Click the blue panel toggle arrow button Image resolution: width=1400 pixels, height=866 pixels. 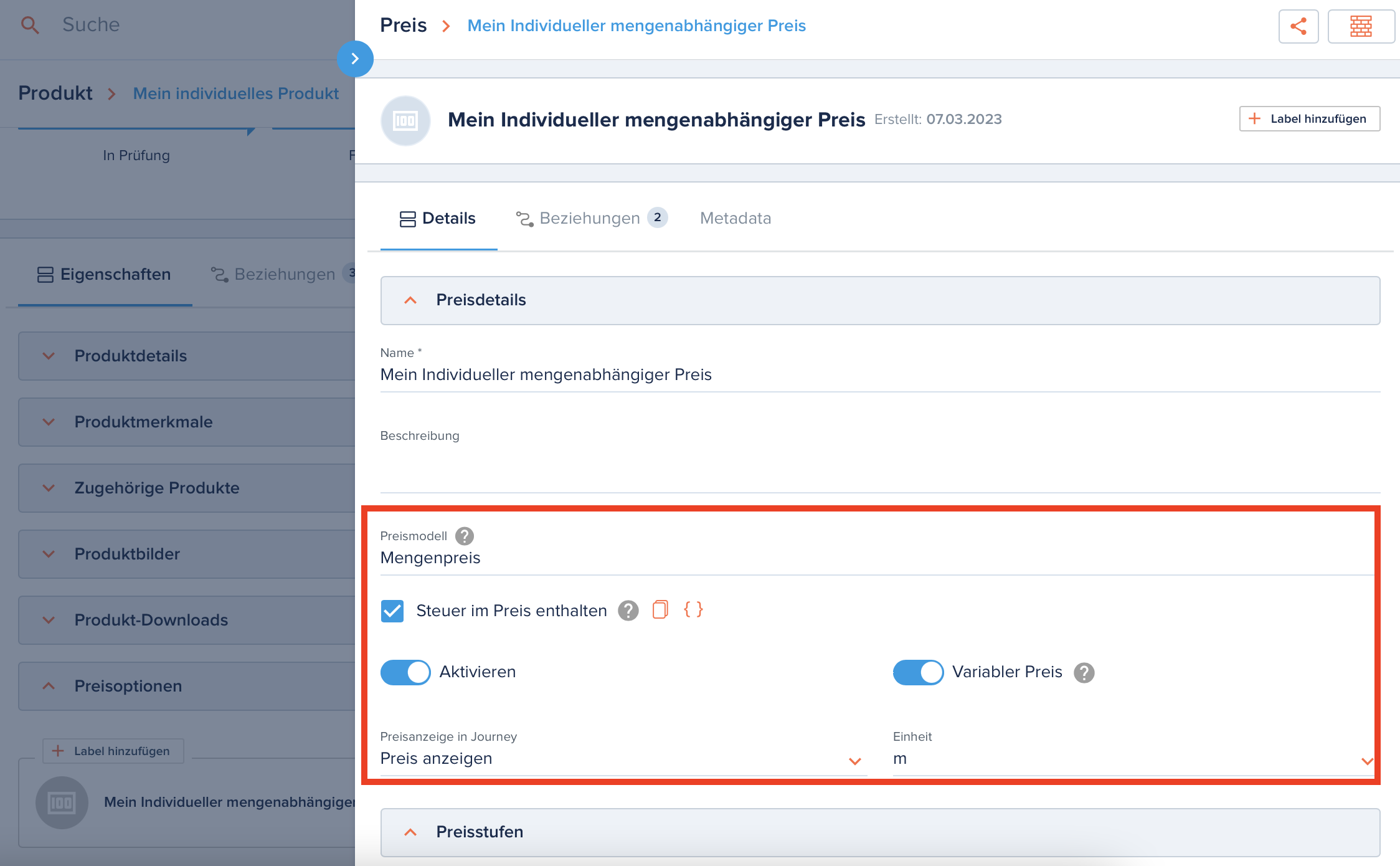(355, 59)
